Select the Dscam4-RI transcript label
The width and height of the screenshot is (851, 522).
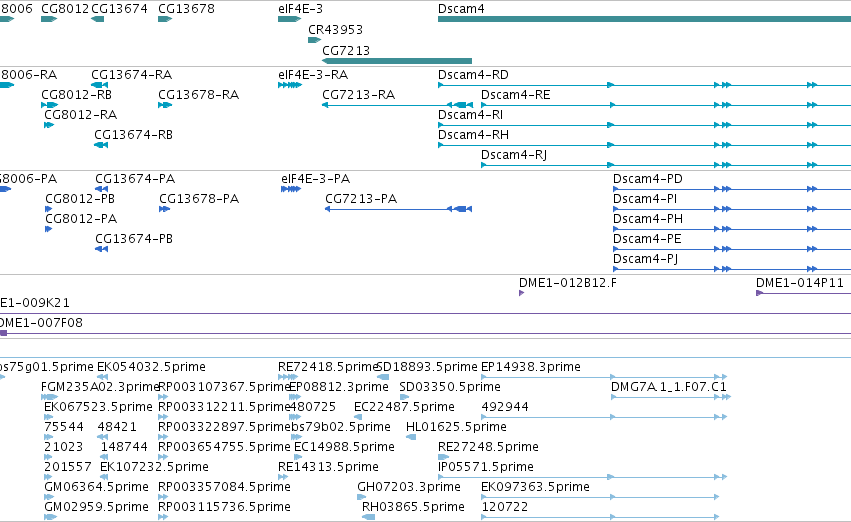point(471,115)
